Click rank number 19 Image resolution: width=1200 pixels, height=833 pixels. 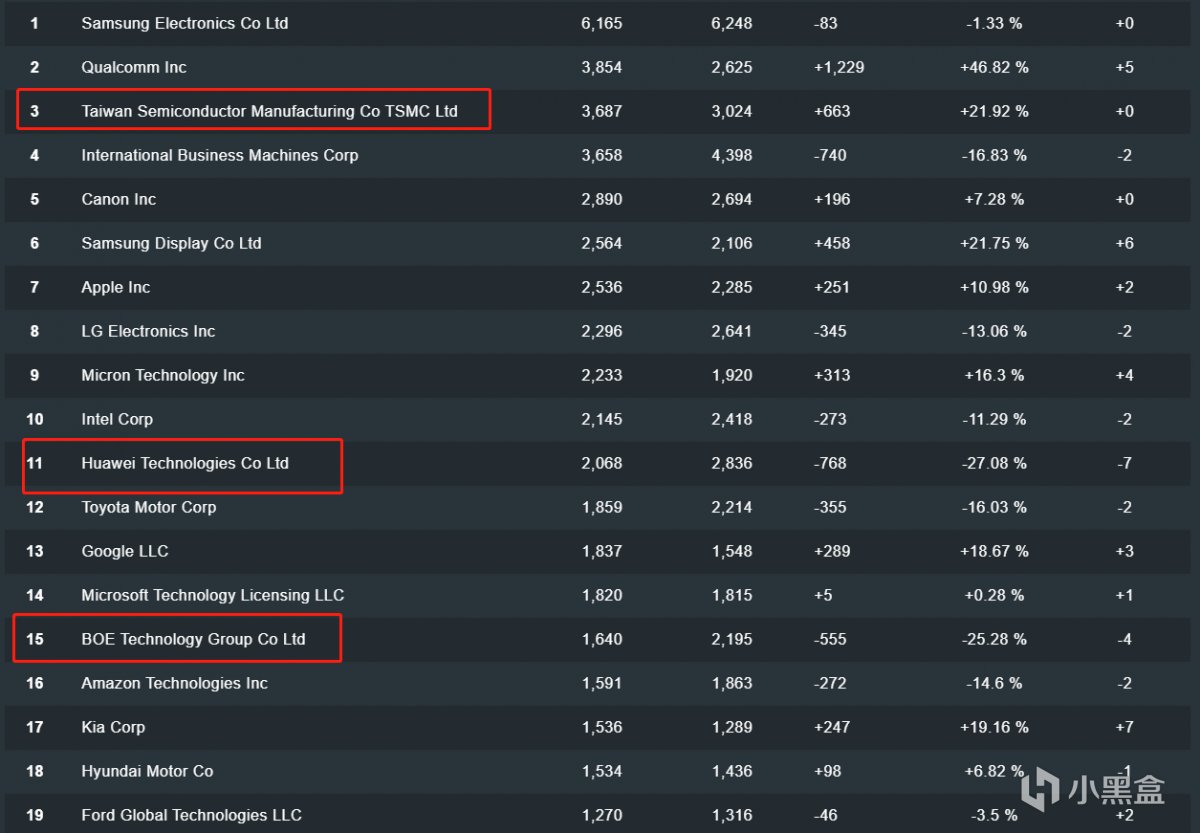(34, 815)
